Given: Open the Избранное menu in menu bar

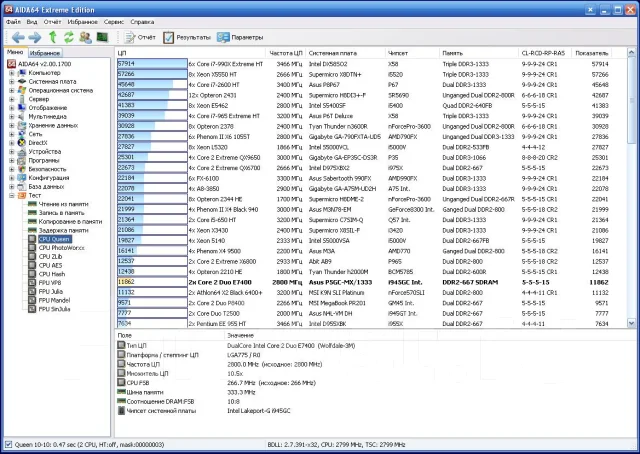Looking at the screenshot, I should [x=82, y=22].
